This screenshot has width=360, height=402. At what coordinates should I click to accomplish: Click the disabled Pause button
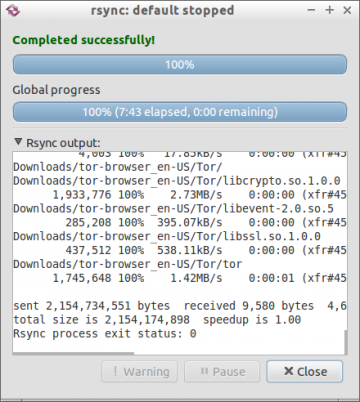222,371
